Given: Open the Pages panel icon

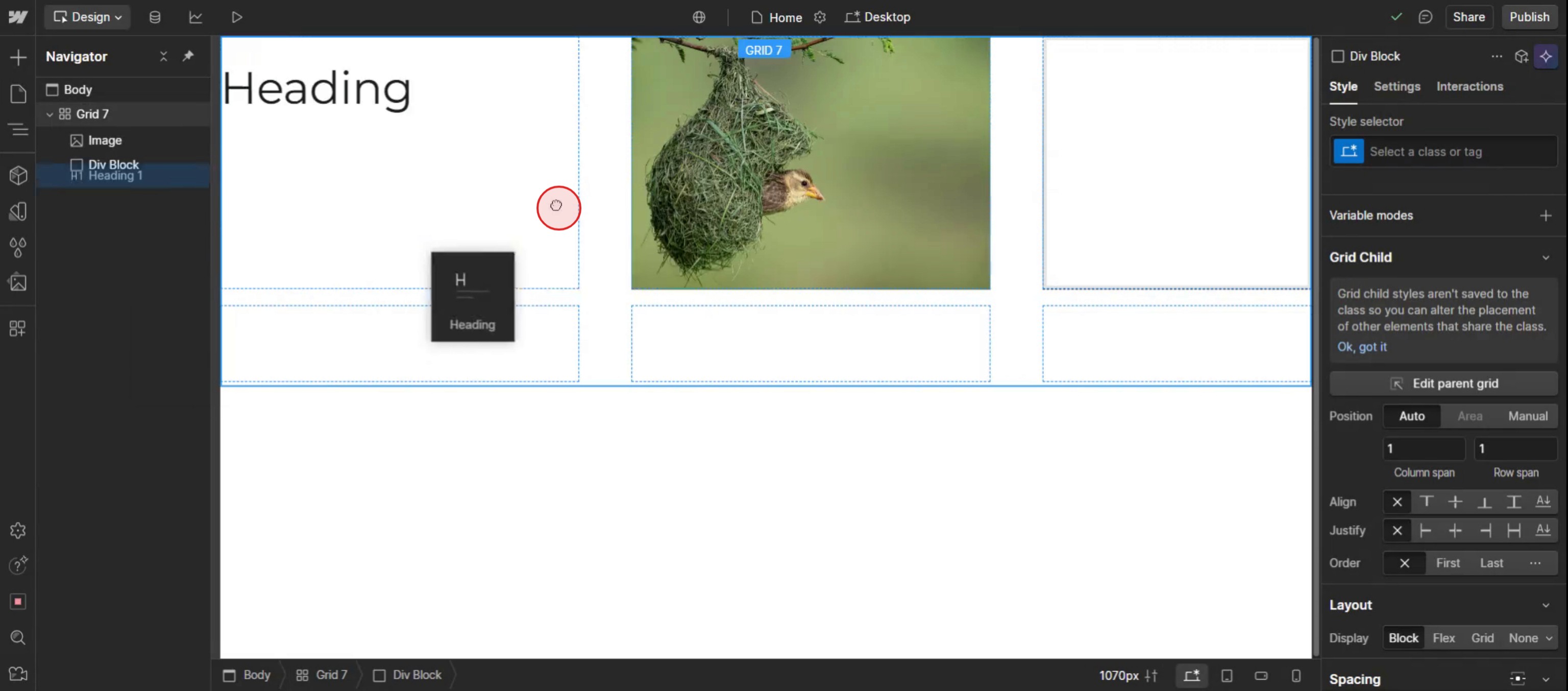Looking at the screenshot, I should click(18, 93).
